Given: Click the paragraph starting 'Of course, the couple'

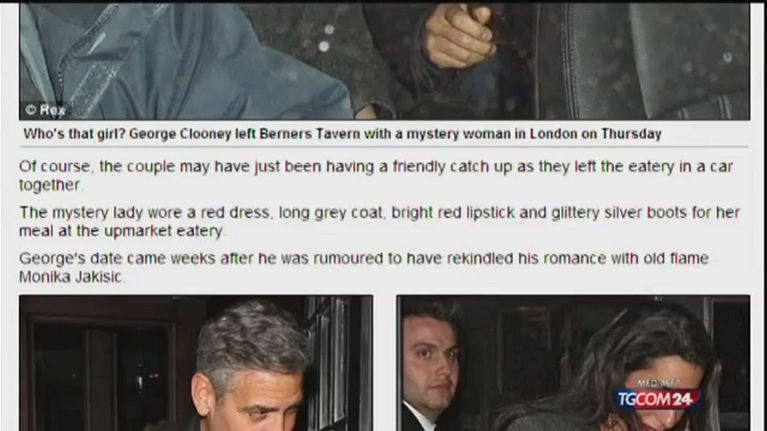Looking at the screenshot, I should click(376, 176).
